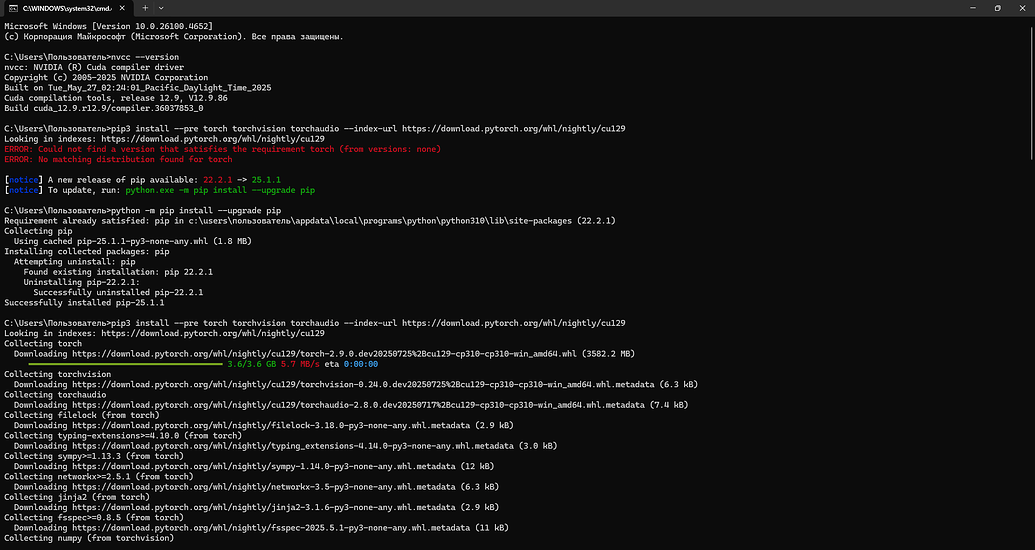This screenshot has height=550, width=1035.
Task: Click the networkx-3.5 metadata download URL
Action: point(303,487)
